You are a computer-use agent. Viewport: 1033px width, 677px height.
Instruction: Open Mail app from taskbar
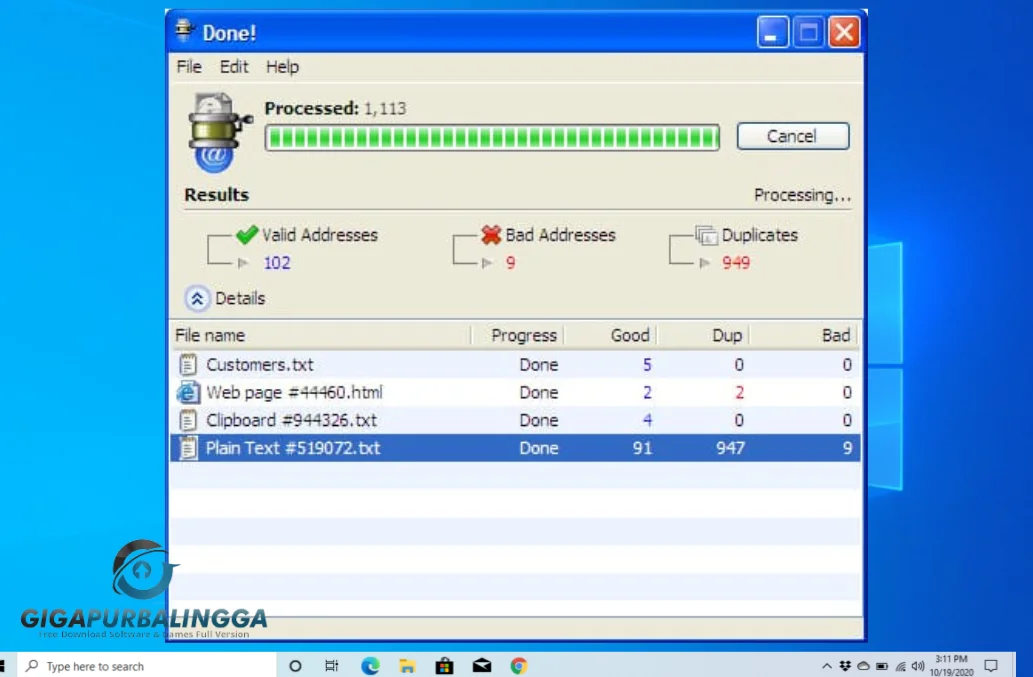coord(482,666)
